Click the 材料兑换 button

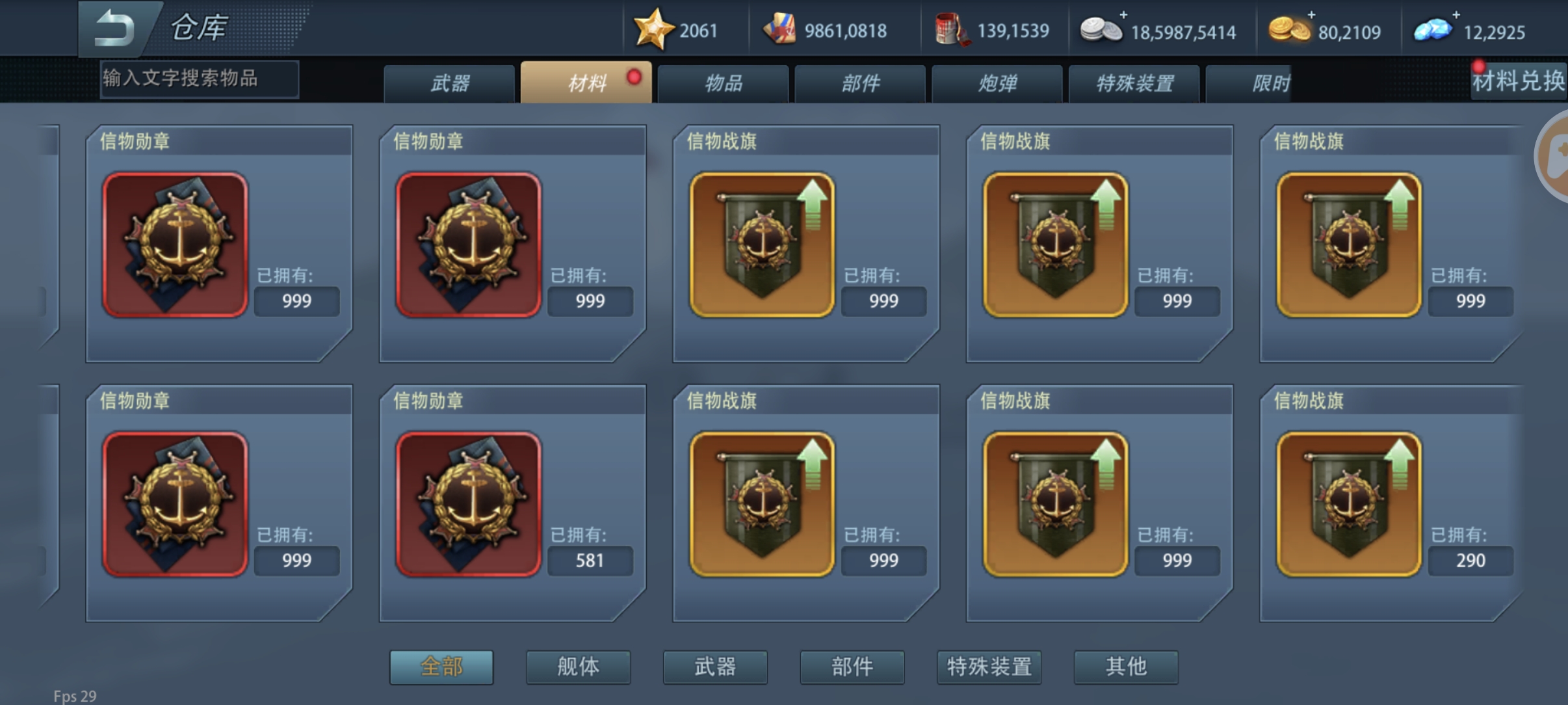1519,81
